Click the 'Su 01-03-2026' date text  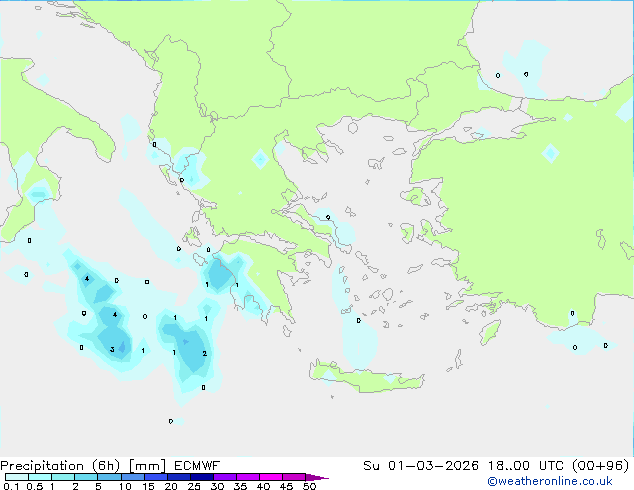click(x=421, y=466)
